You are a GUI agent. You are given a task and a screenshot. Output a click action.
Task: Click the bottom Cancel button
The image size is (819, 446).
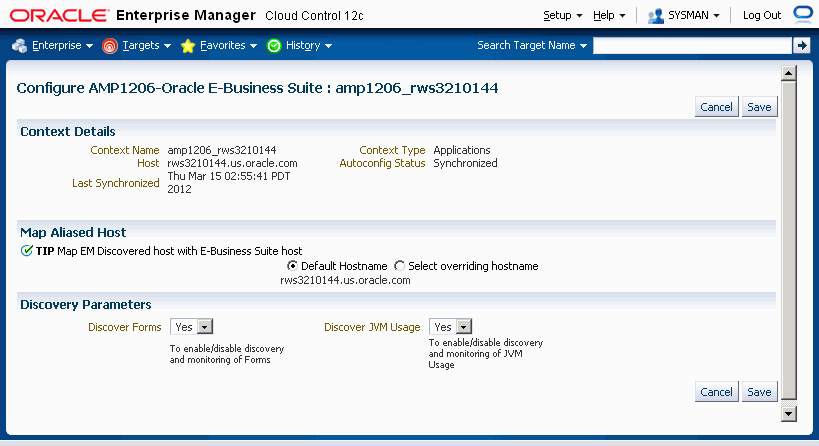click(x=716, y=392)
